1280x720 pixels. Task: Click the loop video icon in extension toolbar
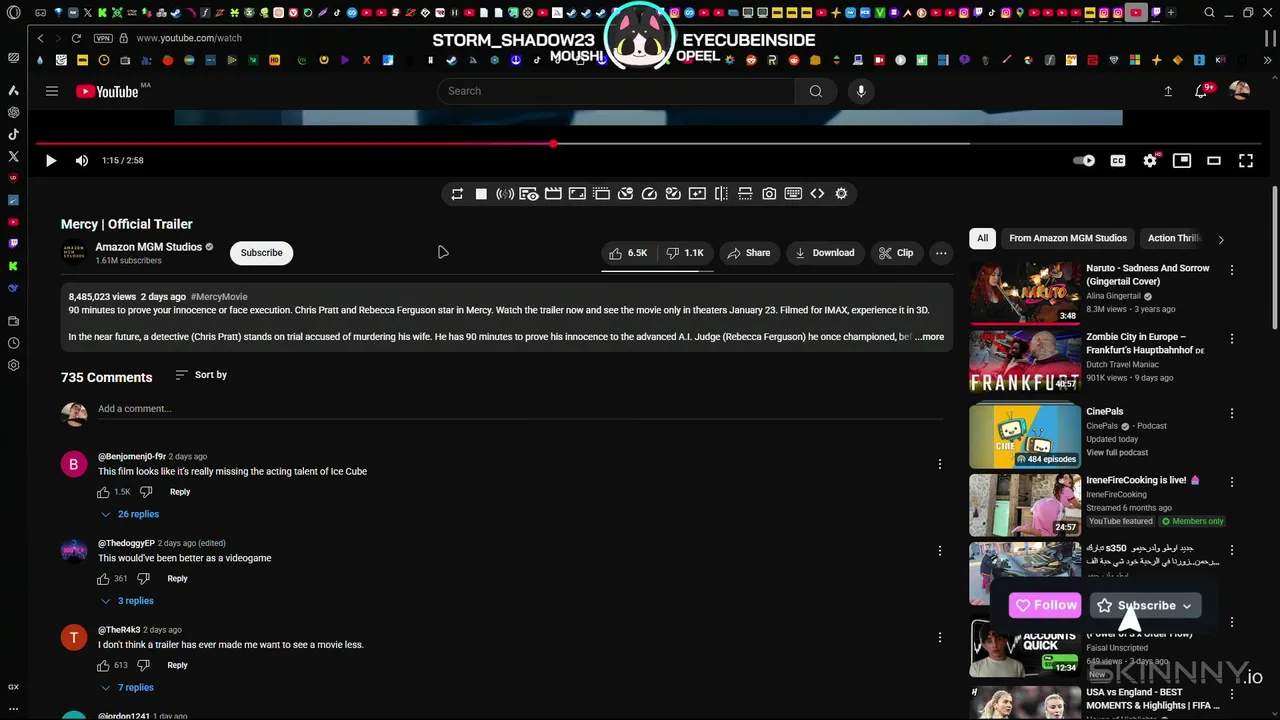(457, 194)
